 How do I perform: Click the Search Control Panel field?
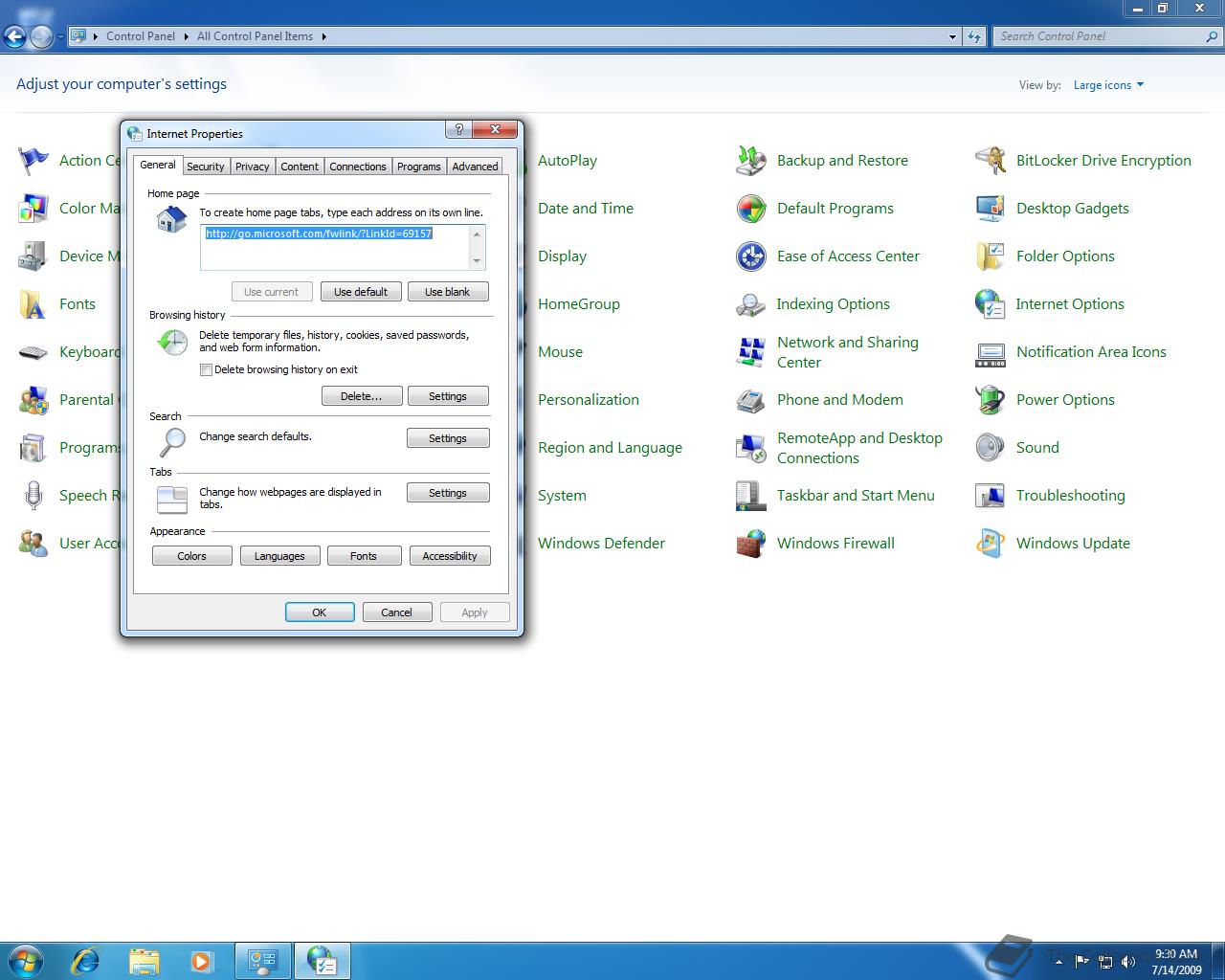1099,36
